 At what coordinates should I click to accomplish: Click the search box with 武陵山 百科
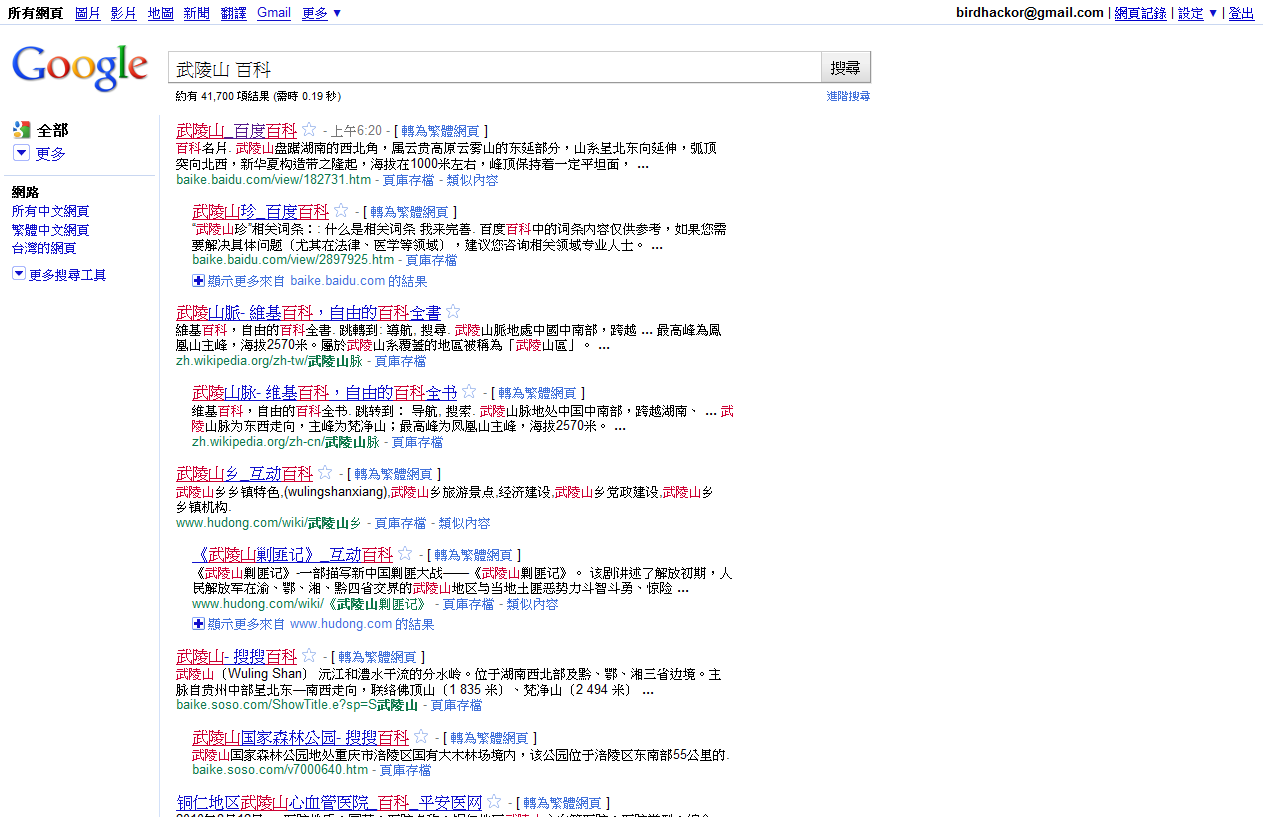click(494, 68)
